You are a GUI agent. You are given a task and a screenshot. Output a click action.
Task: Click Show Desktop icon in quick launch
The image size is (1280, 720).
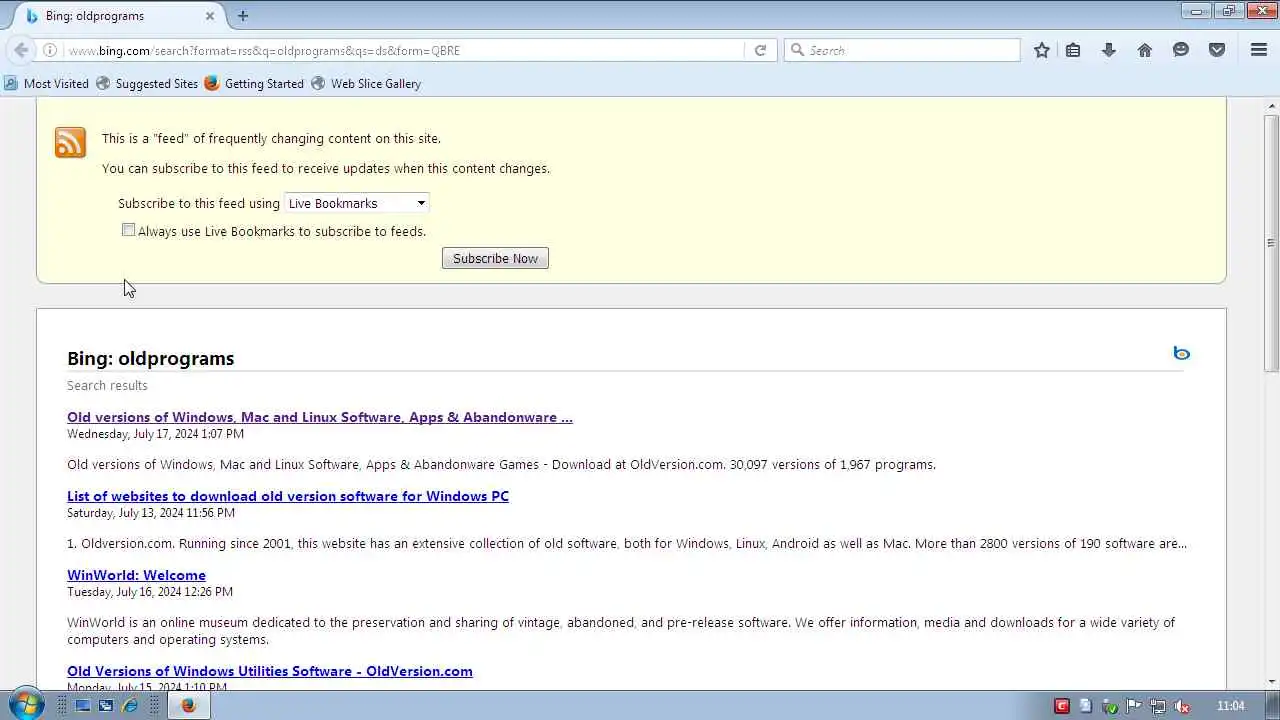[83, 705]
